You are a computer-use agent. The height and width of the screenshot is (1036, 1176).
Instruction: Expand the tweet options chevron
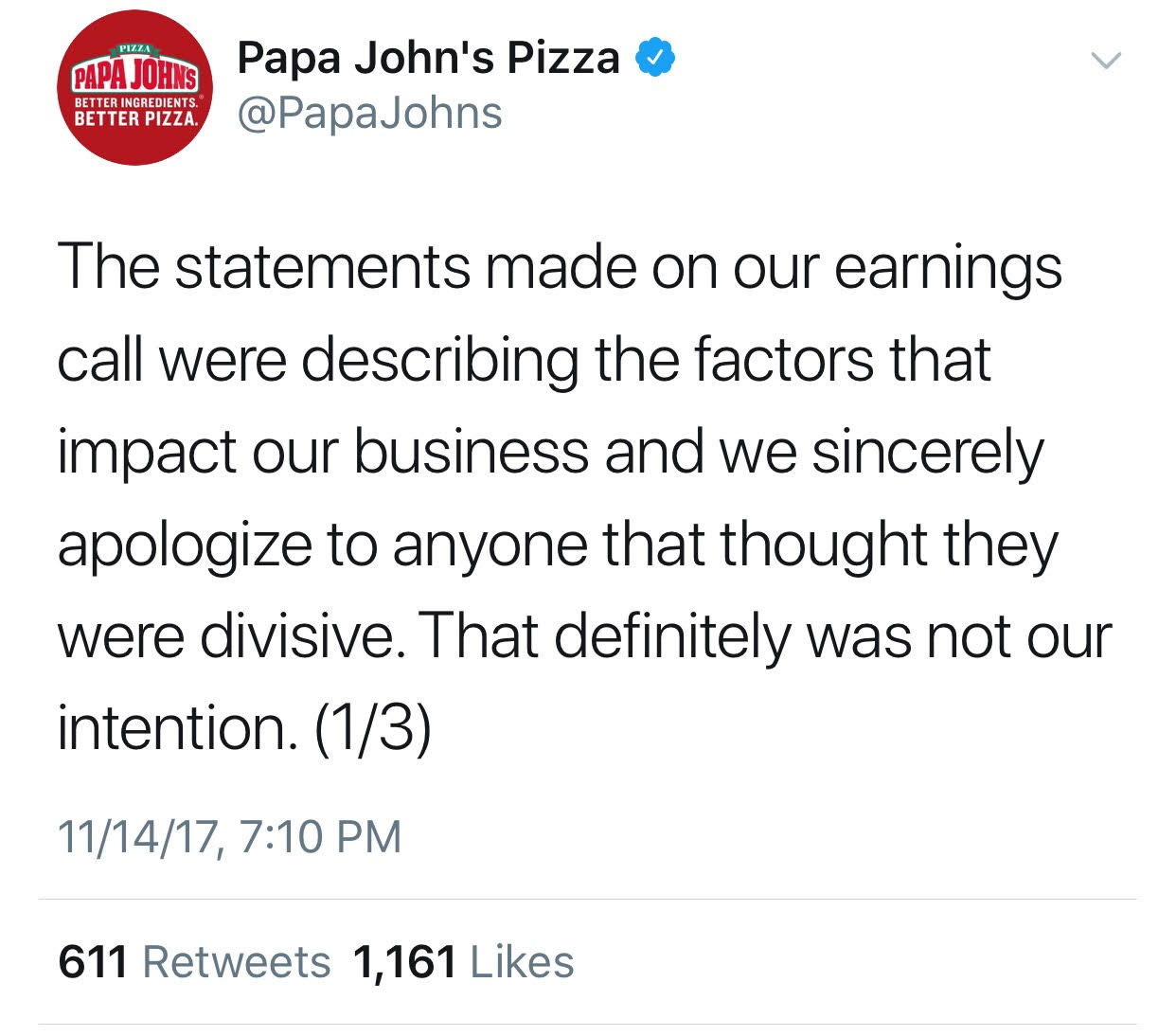click(1105, 62)
